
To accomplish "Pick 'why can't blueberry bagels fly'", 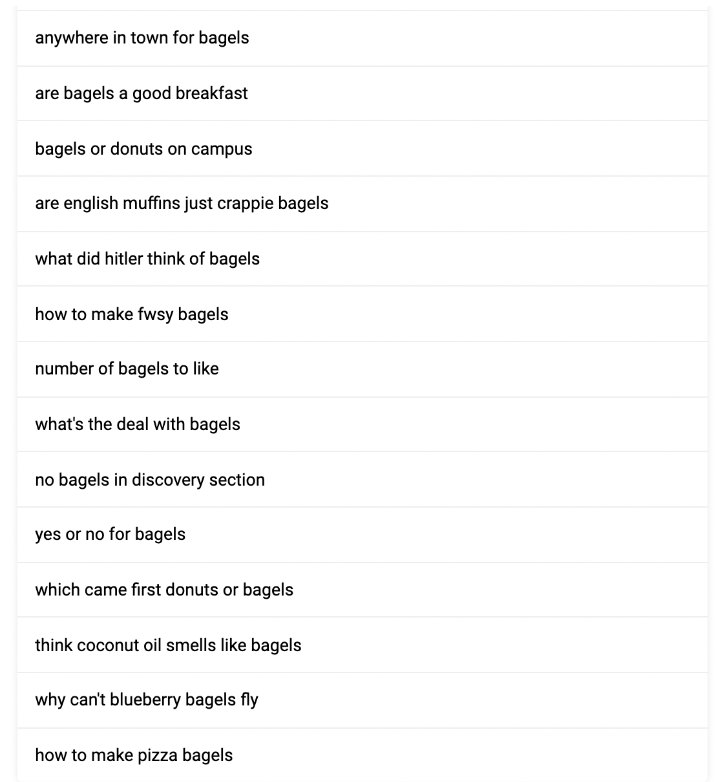I will (x=146, y=700).
